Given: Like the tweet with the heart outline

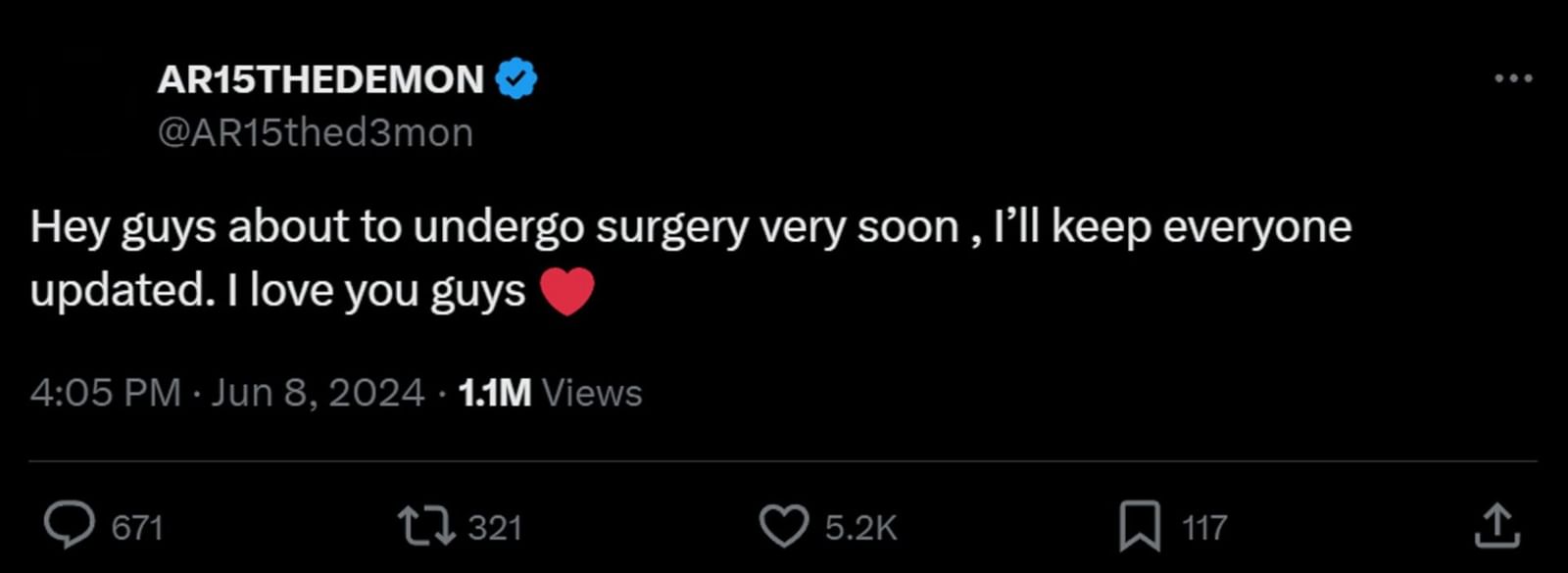Looking at the screenshot, I should pyautogui.click(x=784, y=526).
